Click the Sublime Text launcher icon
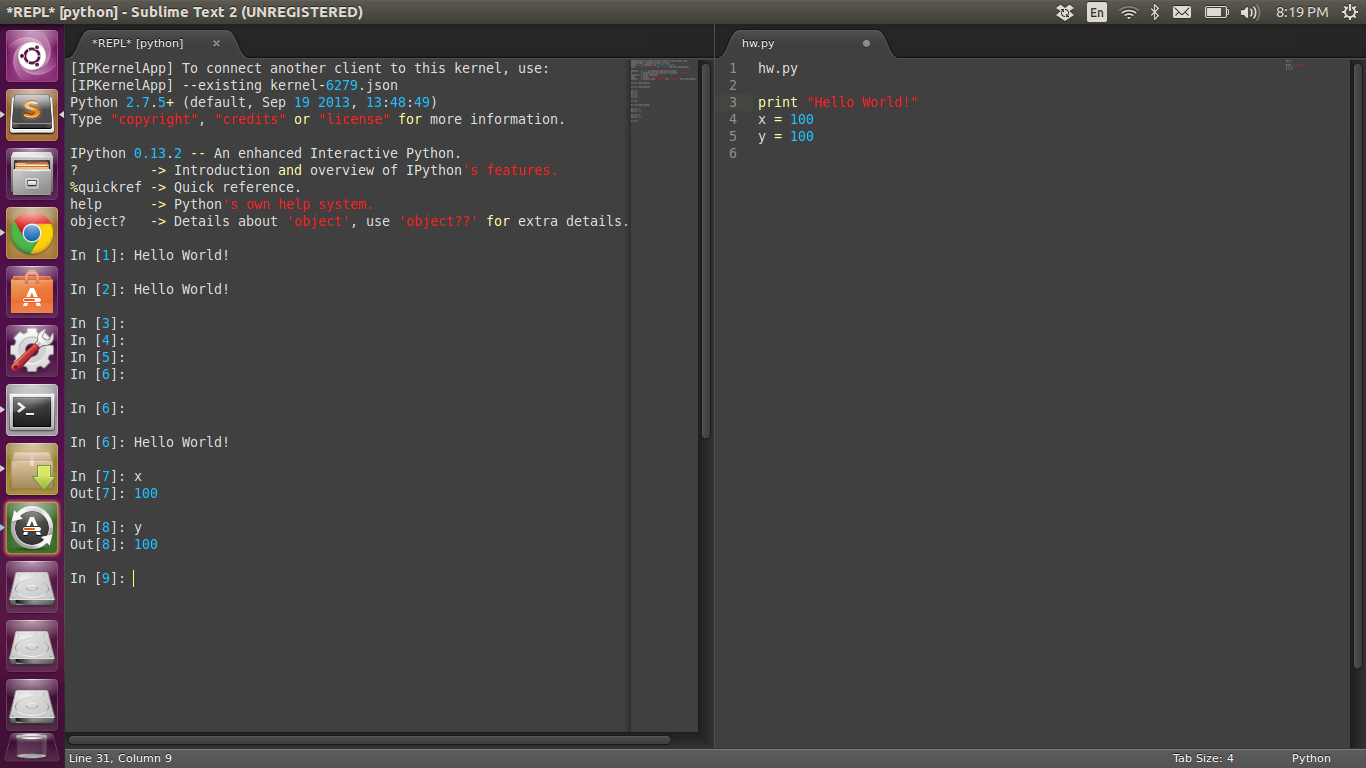This screenshot has height=768, width=1366. coord(33,115)
